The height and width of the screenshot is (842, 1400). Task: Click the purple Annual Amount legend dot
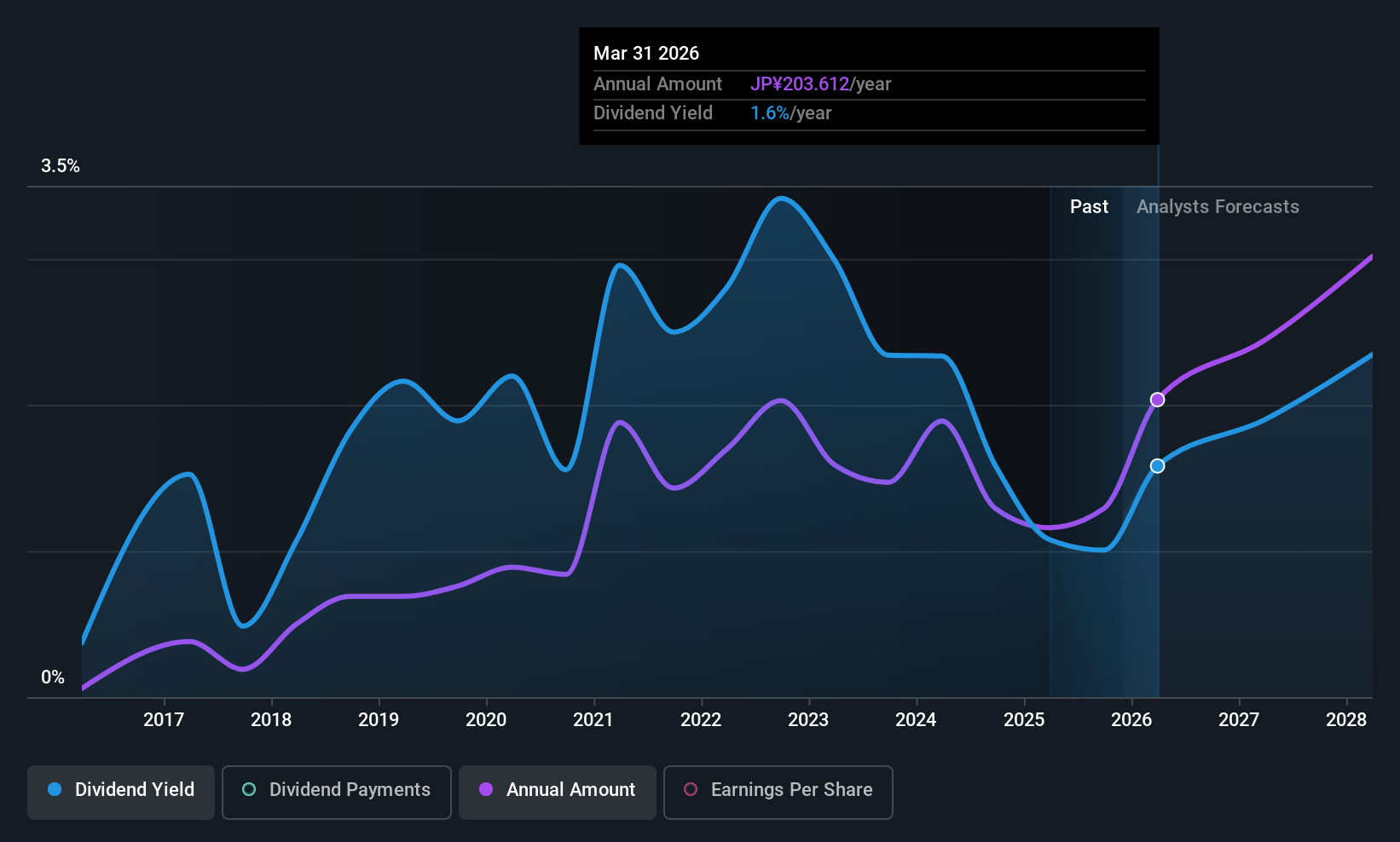pos(486,790)
